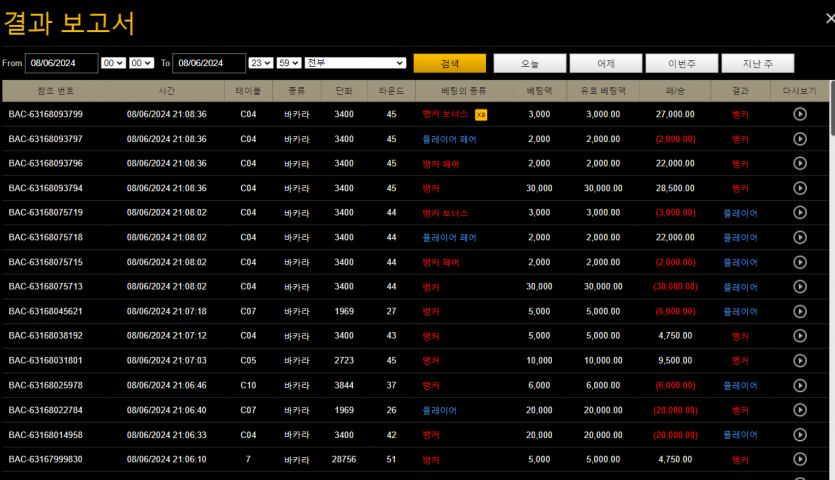Viewport: 835px width, 480px height.
Task: Open the From minute dropdown
Action: point(141,63)
